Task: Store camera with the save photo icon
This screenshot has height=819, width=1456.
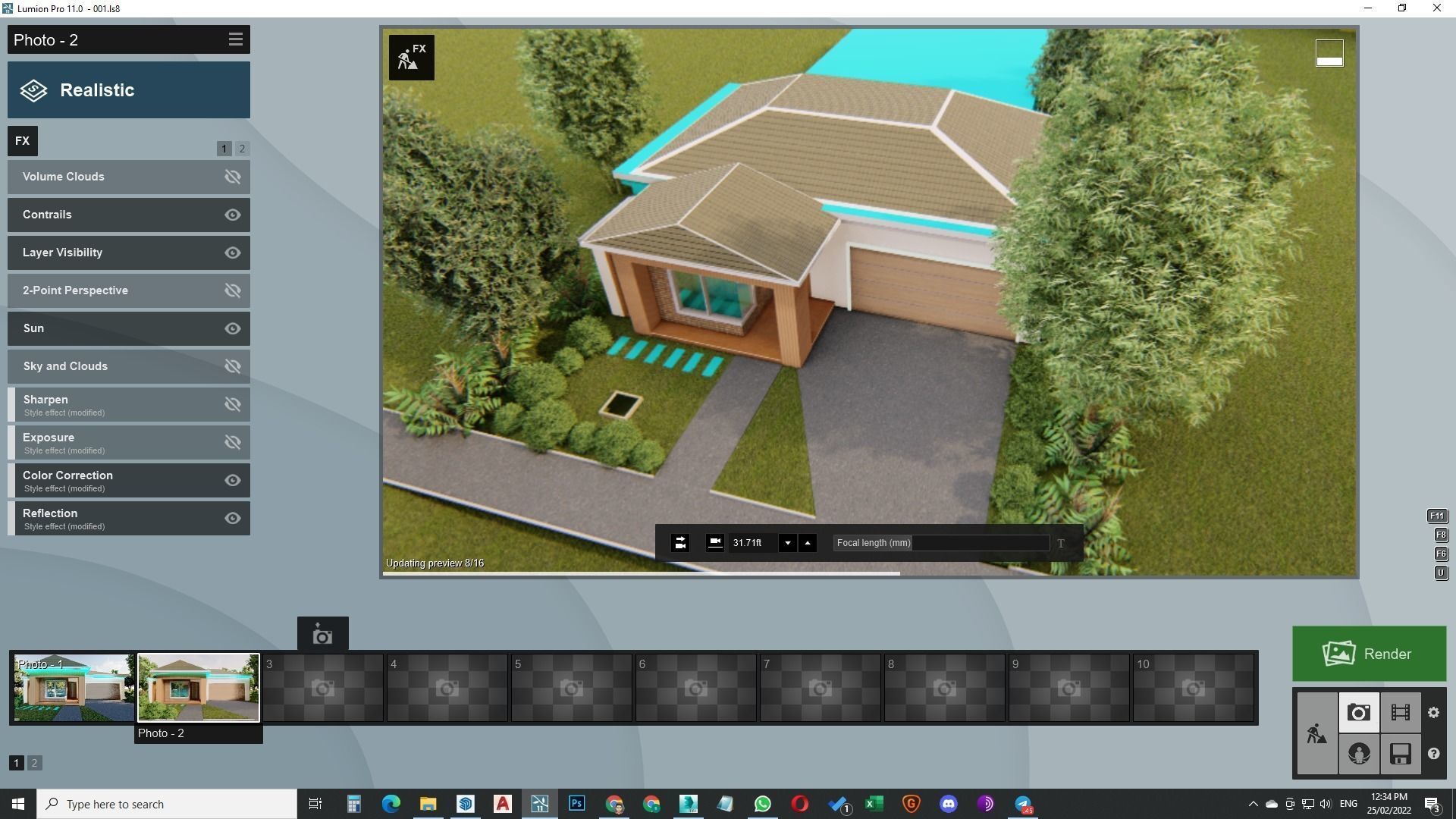Action: tap(322, 635)
